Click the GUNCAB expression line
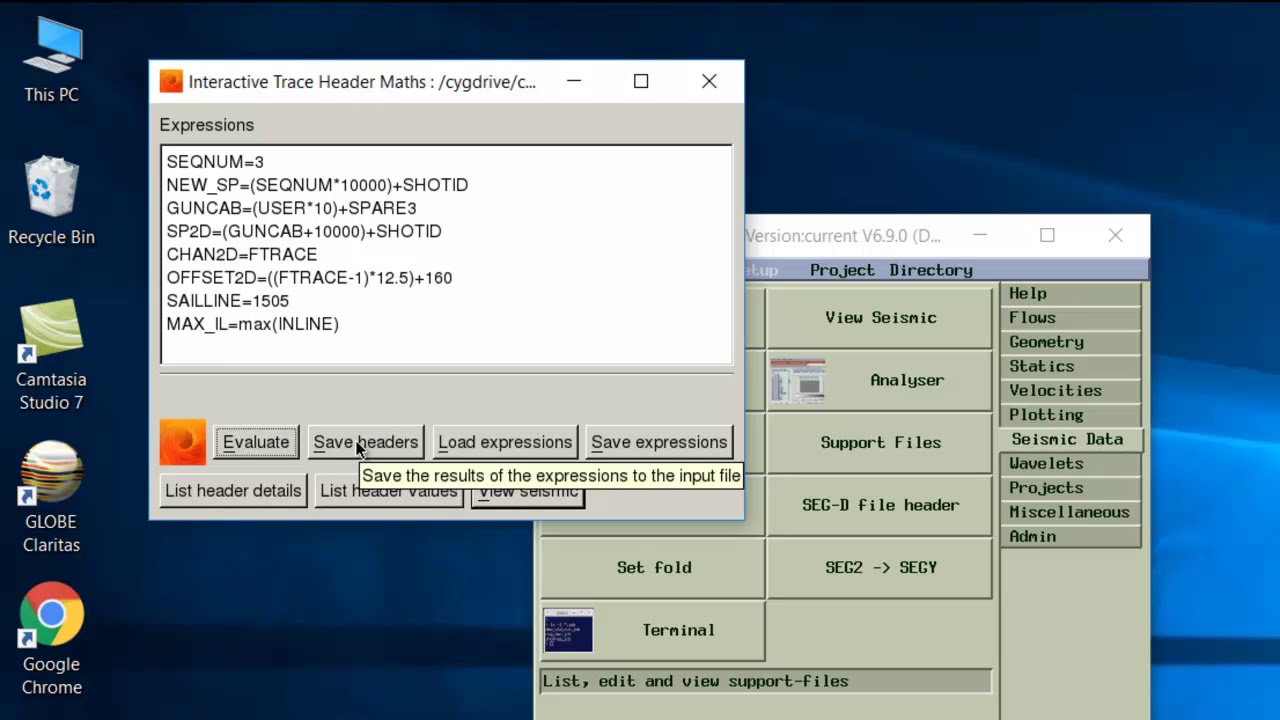This screenshot has width=1280, height=720. (291, 208)
